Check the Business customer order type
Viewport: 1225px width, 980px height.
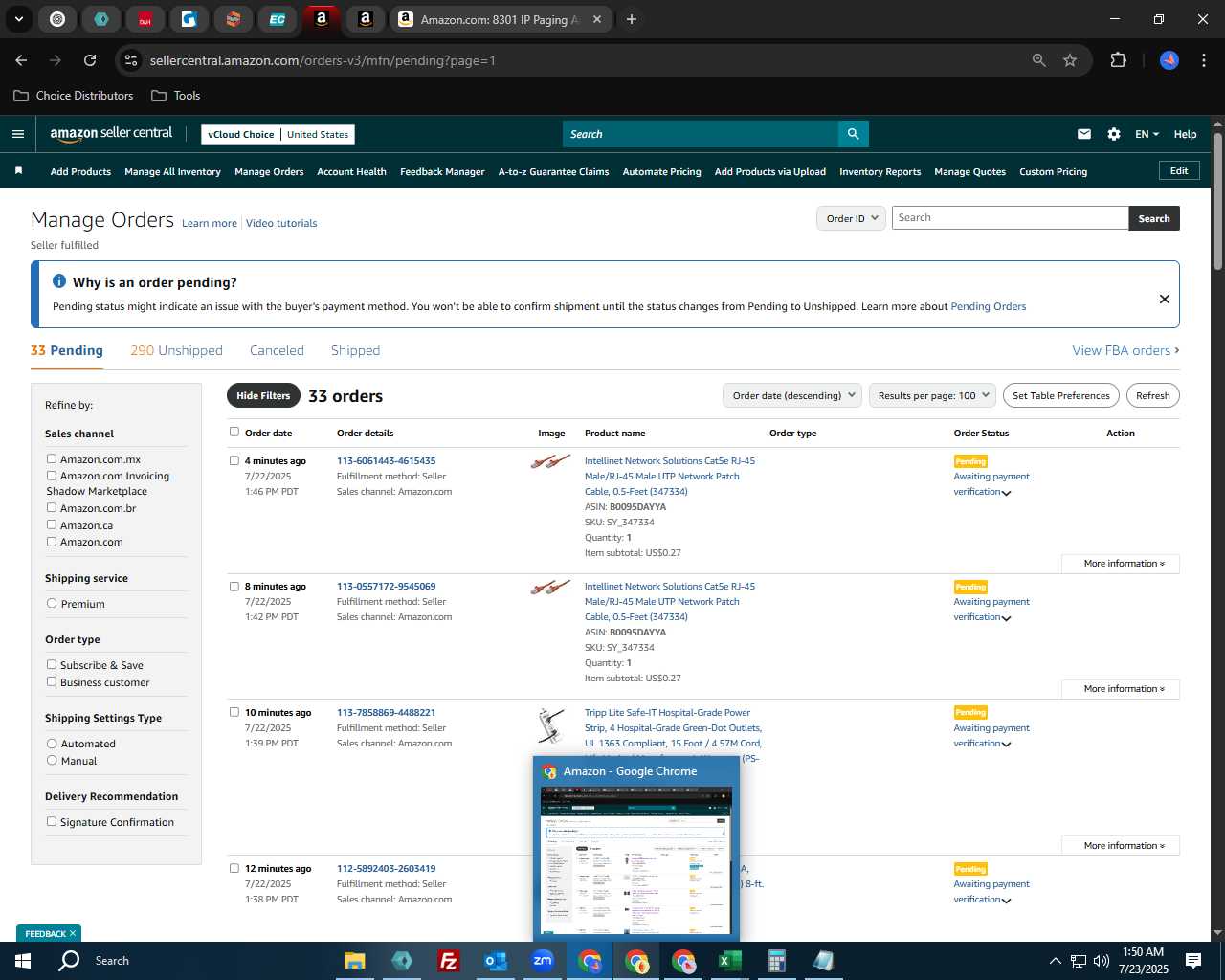[52, 681]
